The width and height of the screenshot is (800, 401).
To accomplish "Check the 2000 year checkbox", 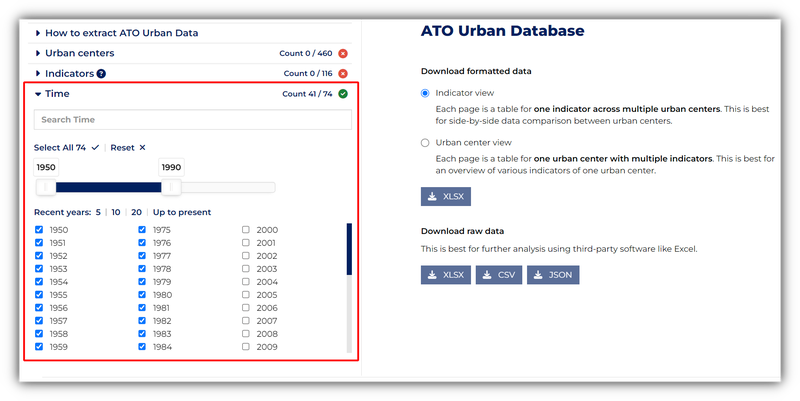I will [x=246, y=230].
